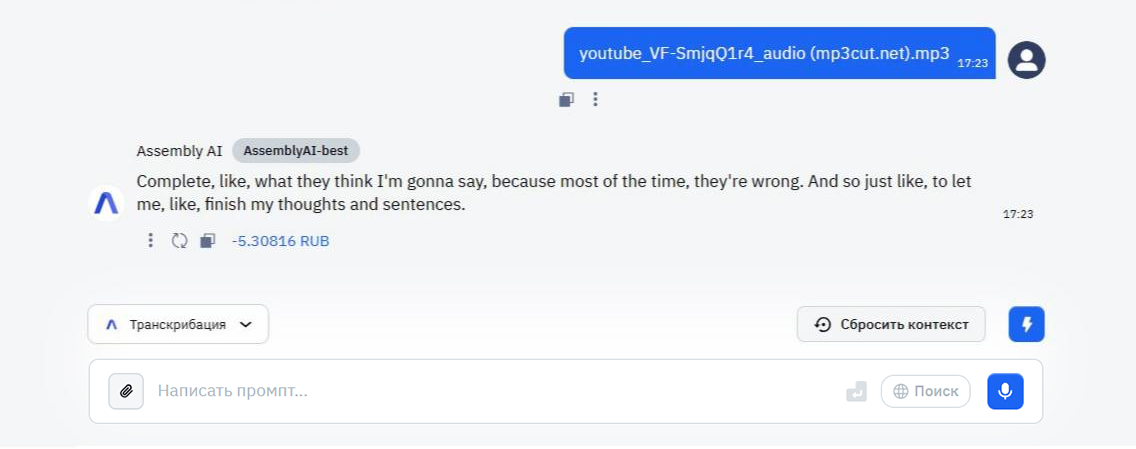Toggle the Поиск web search option
The width and height of the screenshot is (1136, 449).
point(925,391)
